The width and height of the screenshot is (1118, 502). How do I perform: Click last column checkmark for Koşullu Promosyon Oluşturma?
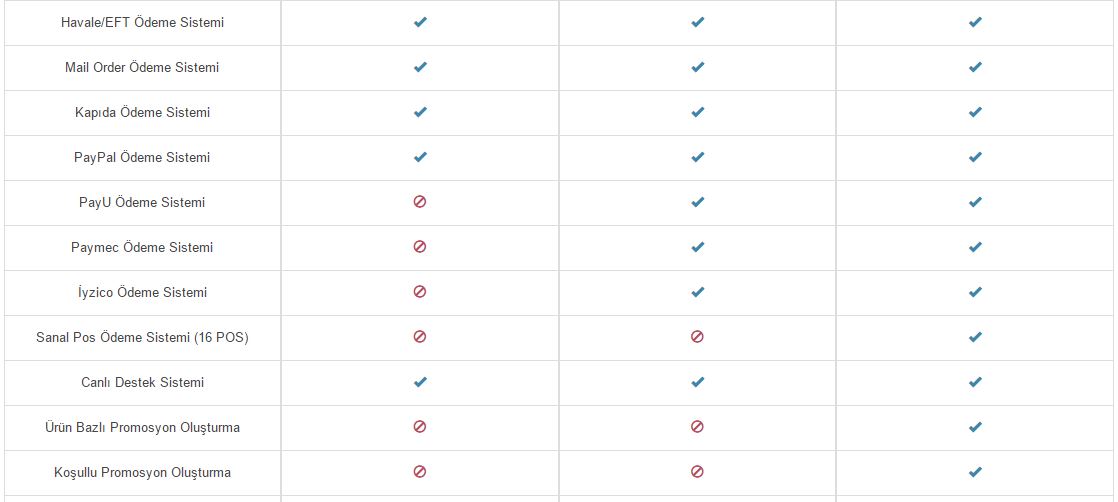point(975,471)
